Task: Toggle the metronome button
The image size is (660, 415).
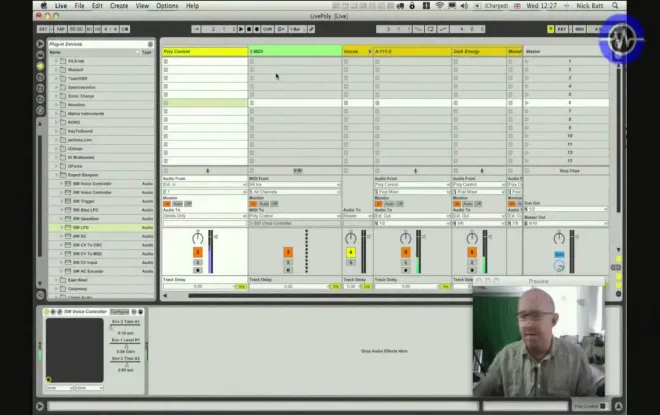Action: coord(125,29)
